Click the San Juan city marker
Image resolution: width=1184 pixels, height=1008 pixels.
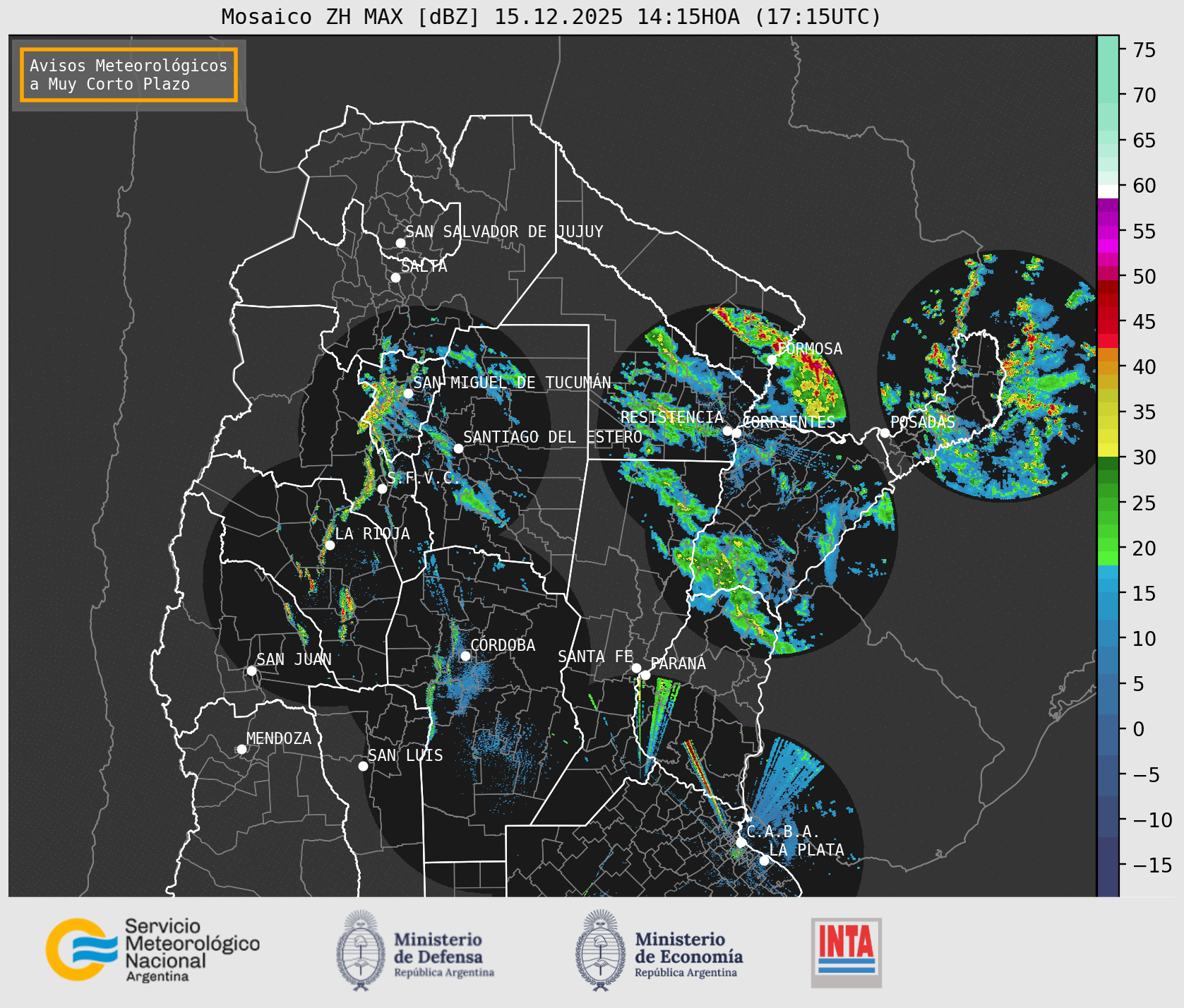click(251, 671)
